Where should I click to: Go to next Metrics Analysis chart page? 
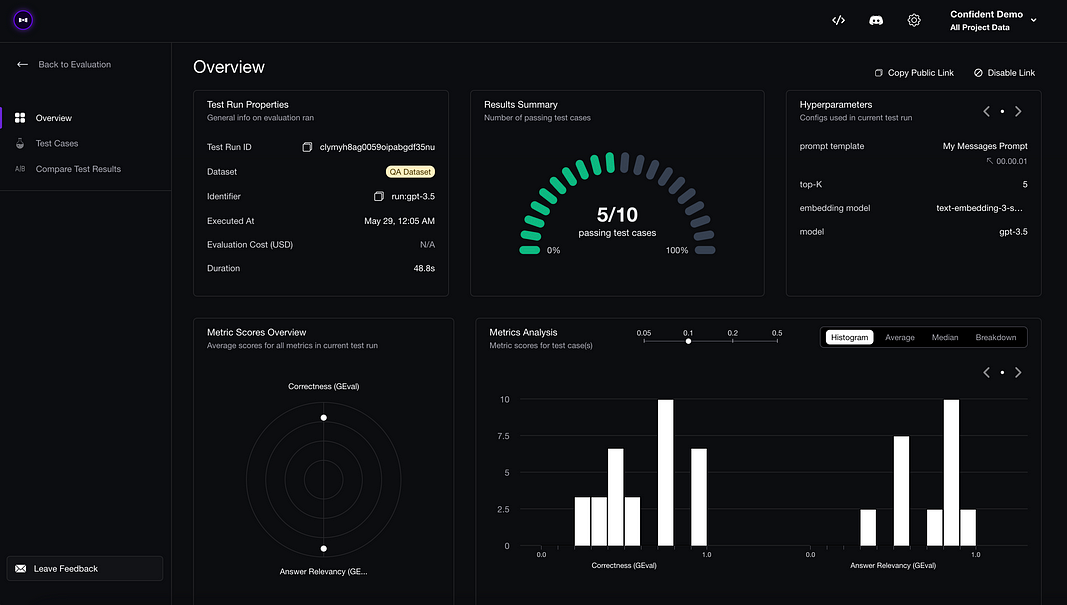coord(1018,372)
